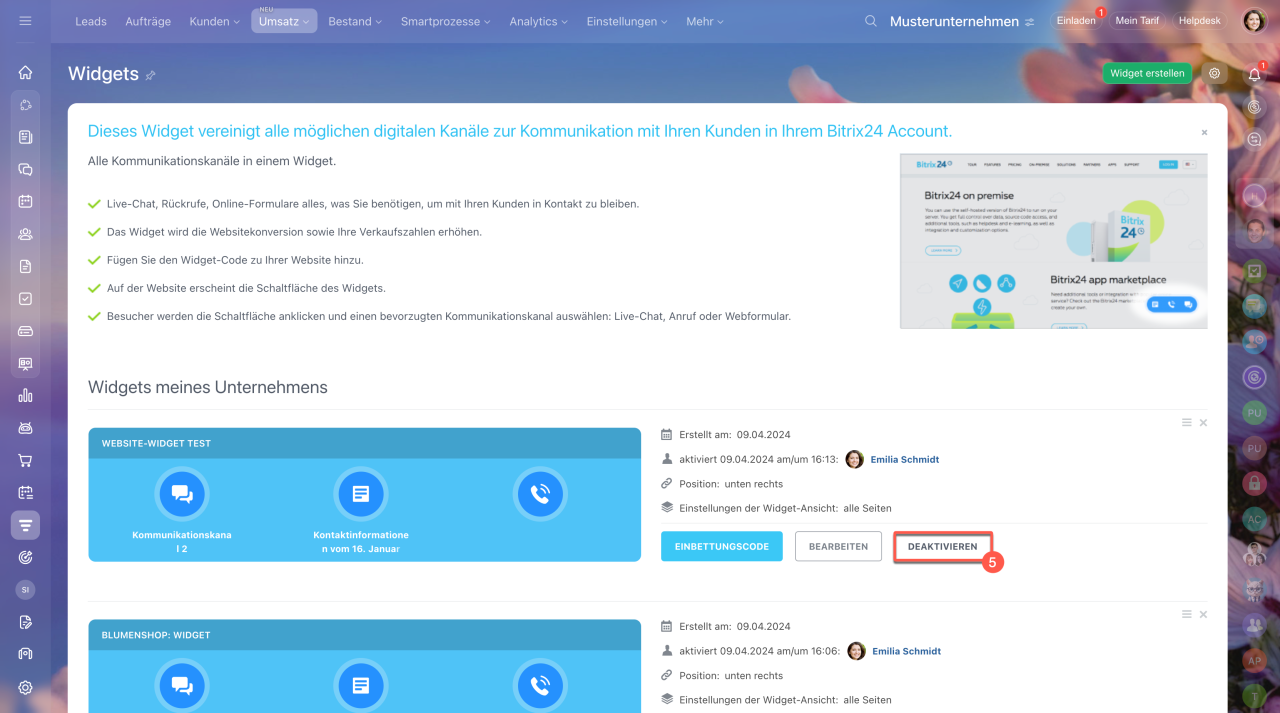
Task: Open the hamburger menu at top left
Action: pos(25,21)
